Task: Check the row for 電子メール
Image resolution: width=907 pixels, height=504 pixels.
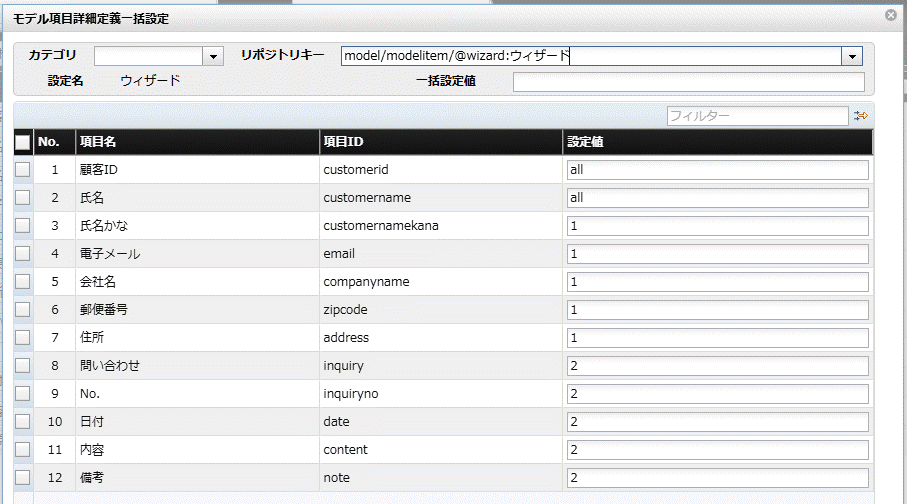Action: click(23, 253)
